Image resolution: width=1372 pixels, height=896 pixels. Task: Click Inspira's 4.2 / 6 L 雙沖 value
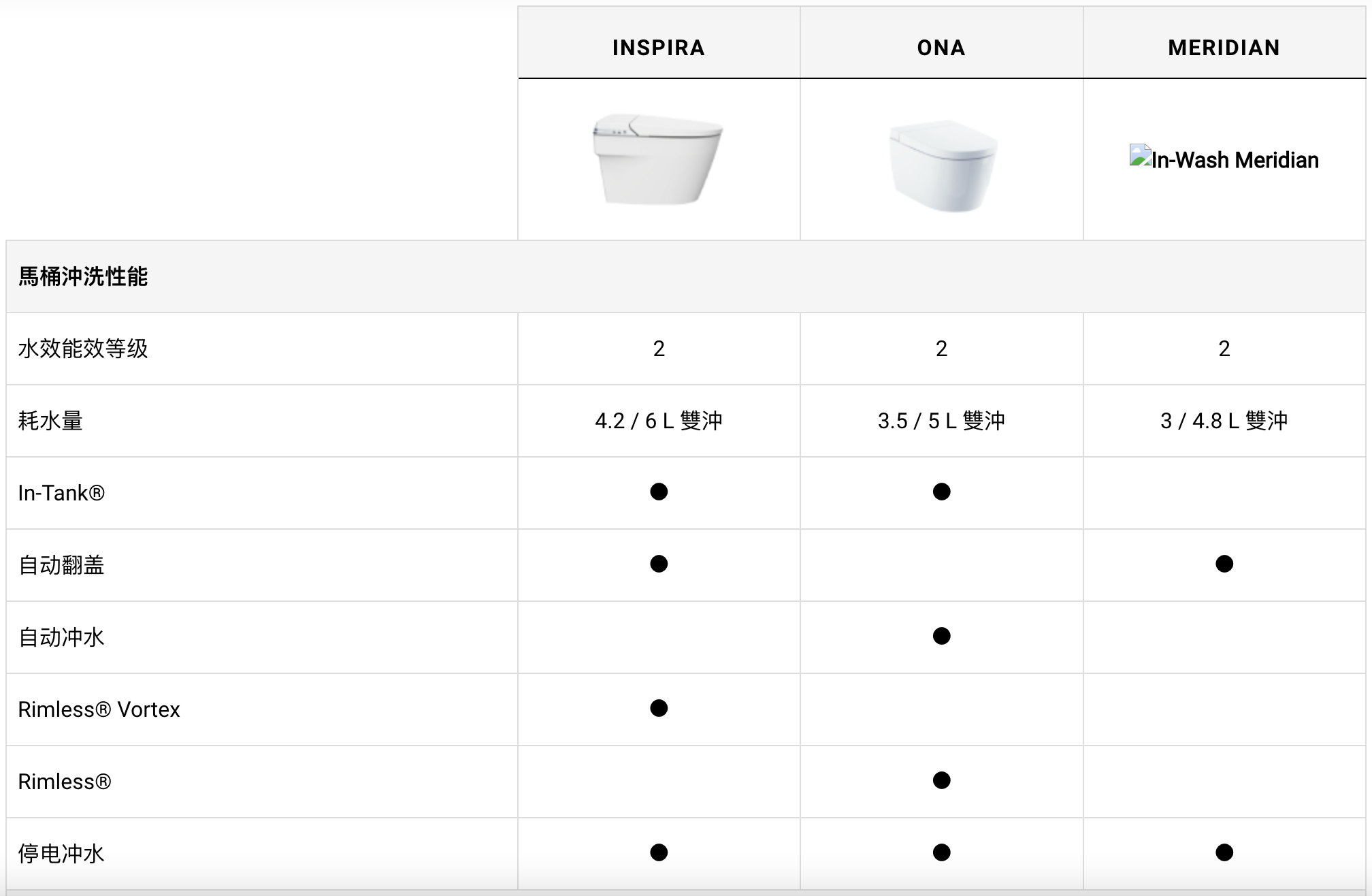coord(659,421)
